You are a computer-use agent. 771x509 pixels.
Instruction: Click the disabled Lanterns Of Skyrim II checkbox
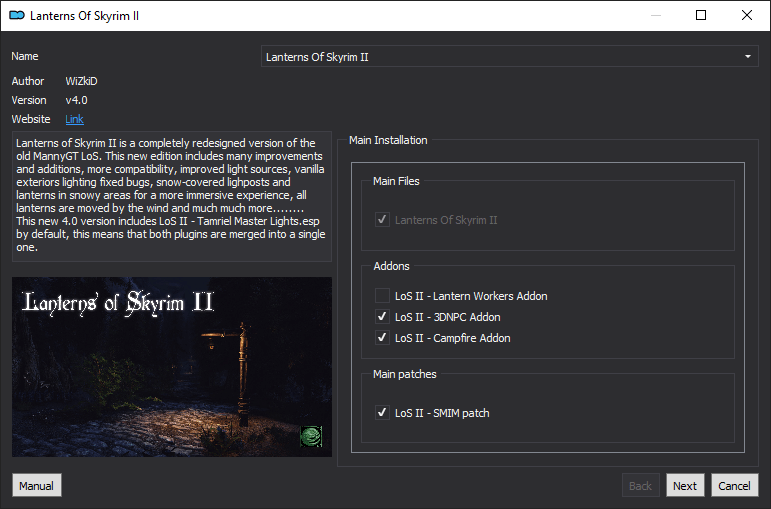coord(382,219)
